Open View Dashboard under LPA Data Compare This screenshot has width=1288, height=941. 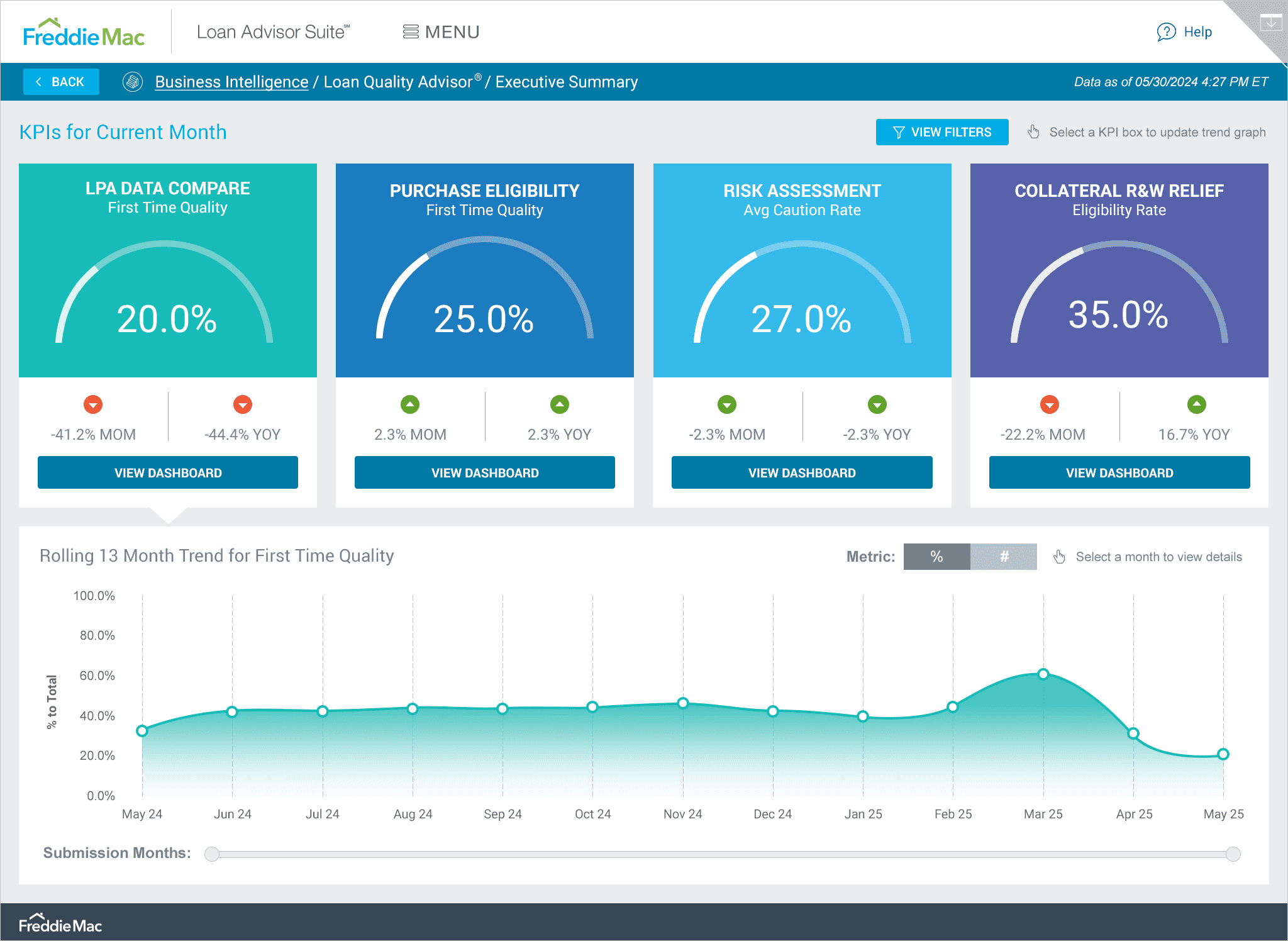(x=168, y=472)
